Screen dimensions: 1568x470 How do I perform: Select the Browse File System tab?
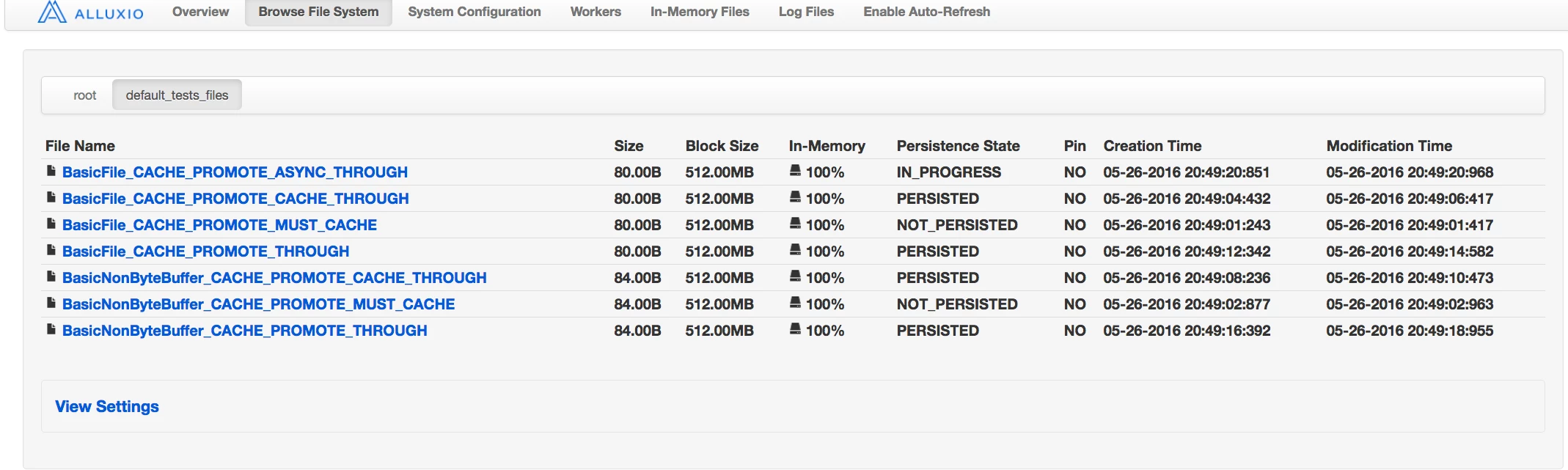pos(318,12)
